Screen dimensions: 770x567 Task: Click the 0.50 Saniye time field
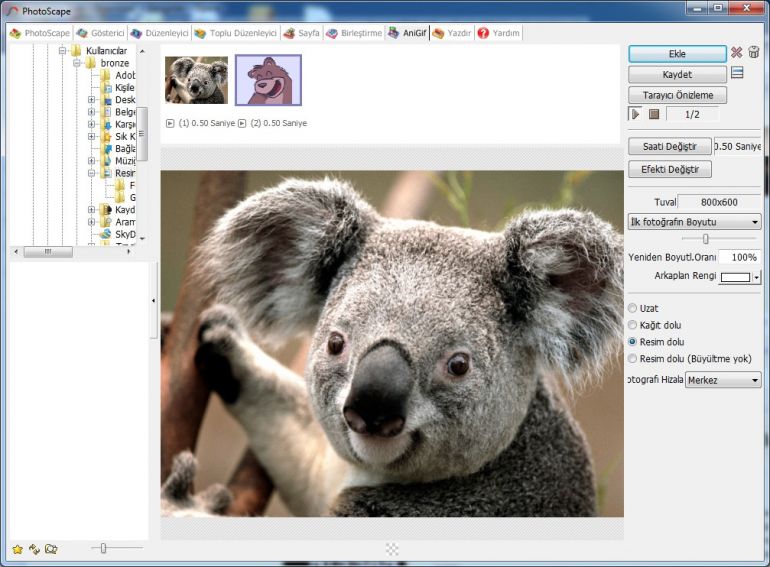[737, 146]
